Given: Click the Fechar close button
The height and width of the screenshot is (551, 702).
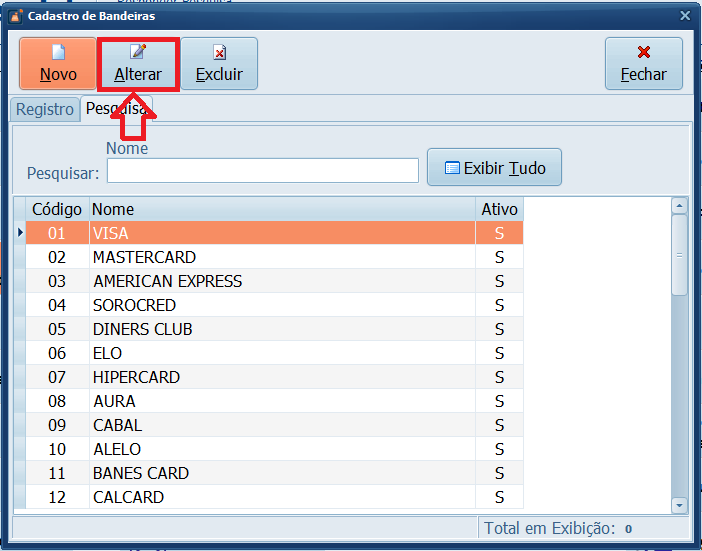Looking at the screenshot, I should (643, 64).
